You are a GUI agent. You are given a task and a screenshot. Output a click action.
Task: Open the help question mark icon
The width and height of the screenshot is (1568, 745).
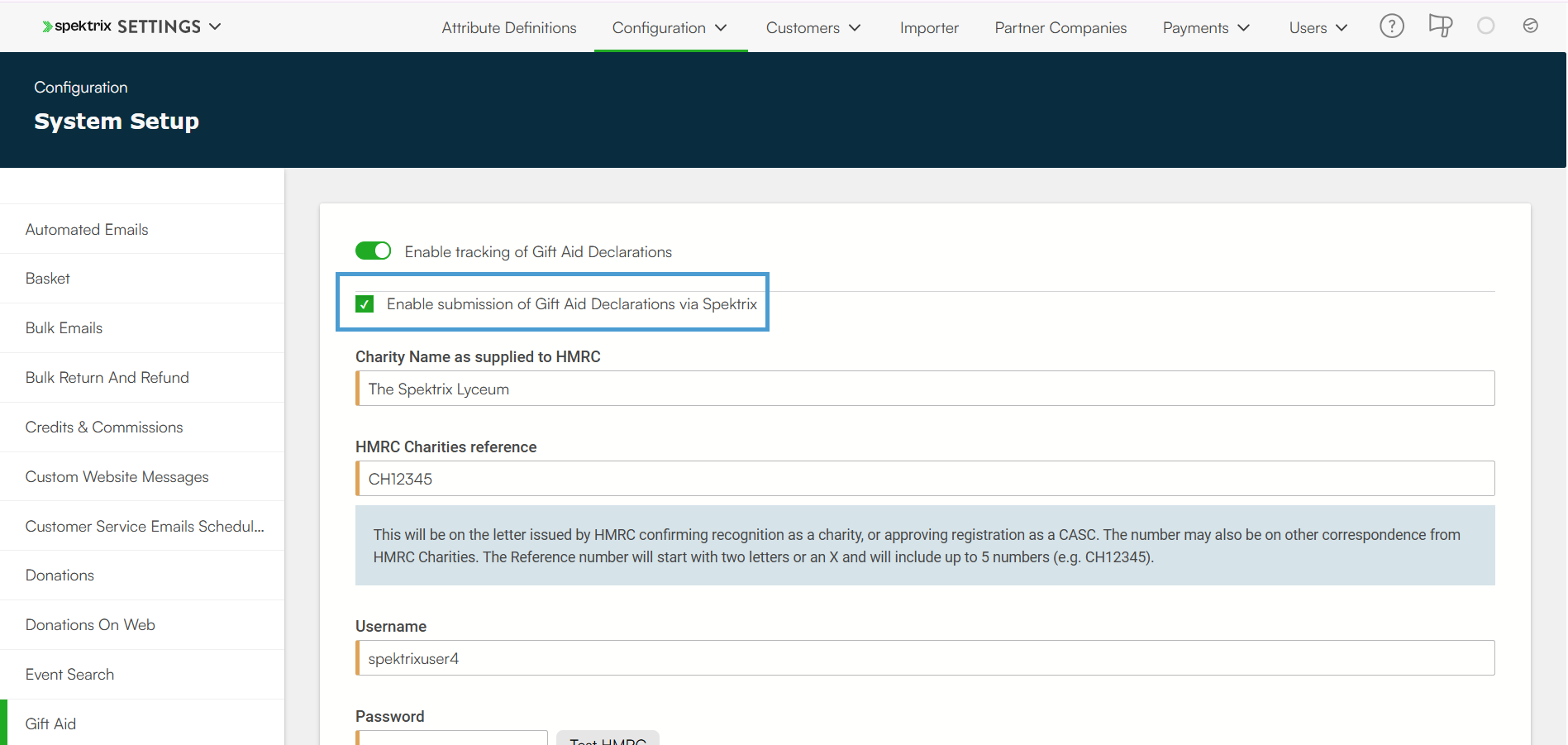1392,26
